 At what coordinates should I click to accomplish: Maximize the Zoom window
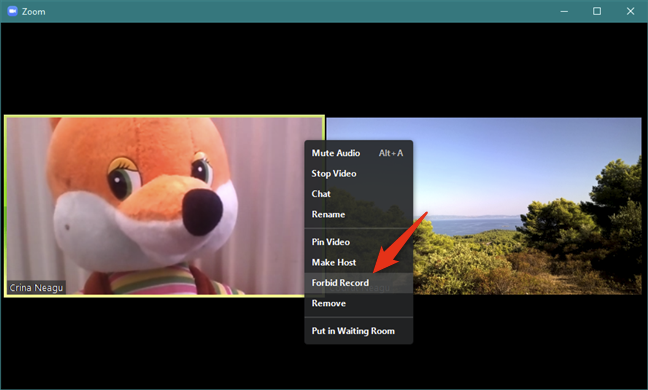click(597, 11)
